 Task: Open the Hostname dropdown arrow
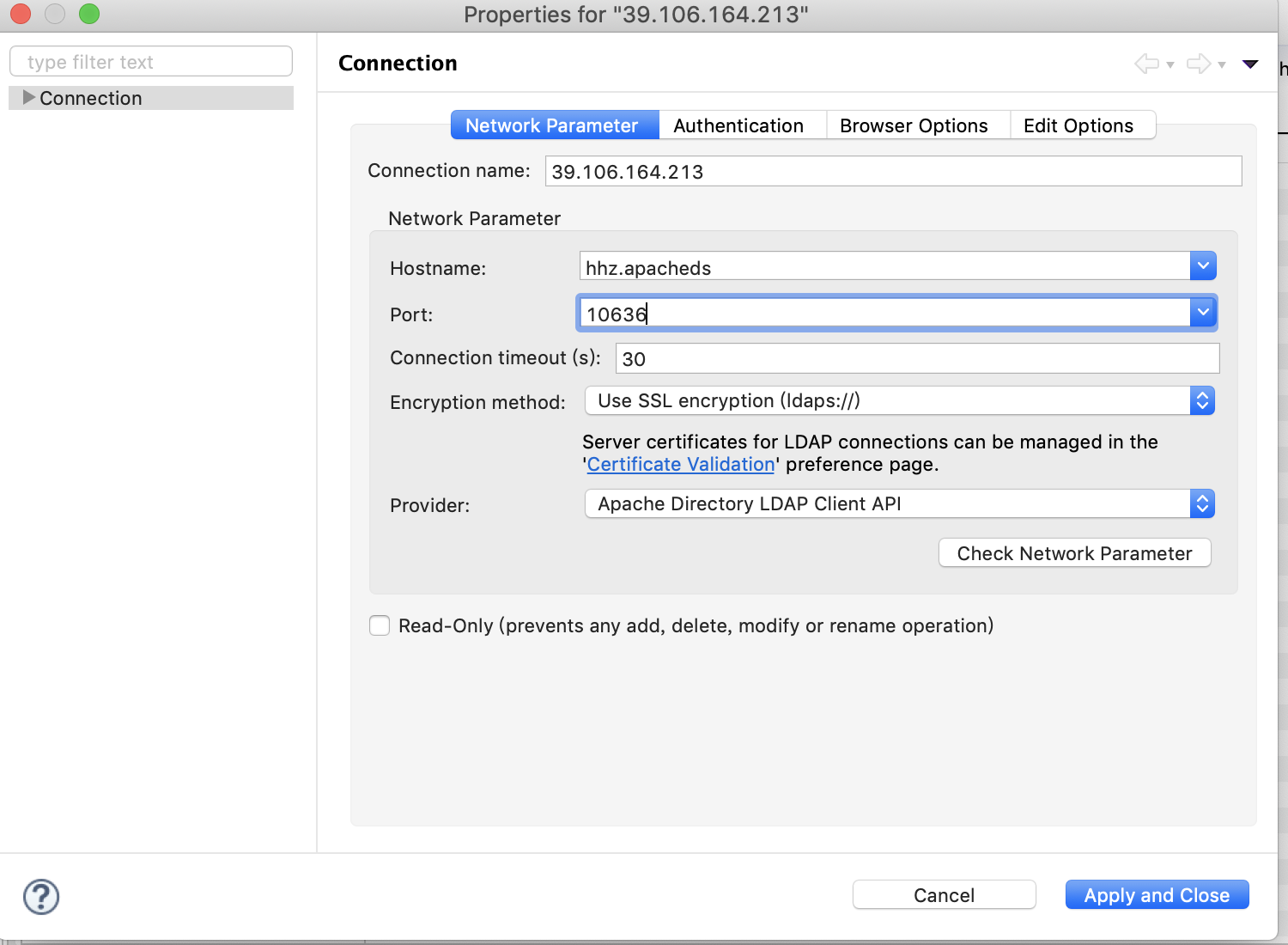pyautogui.click(x=1203, y=265)
